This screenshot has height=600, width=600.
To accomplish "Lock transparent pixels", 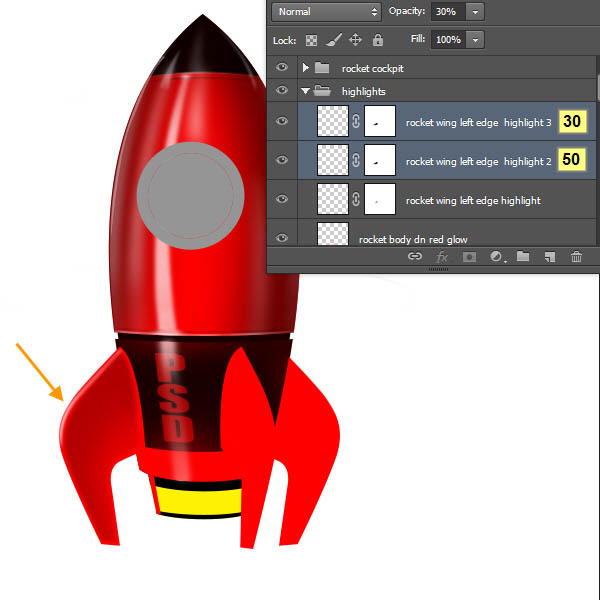I will pyautogui.click(x=310, y=40).
